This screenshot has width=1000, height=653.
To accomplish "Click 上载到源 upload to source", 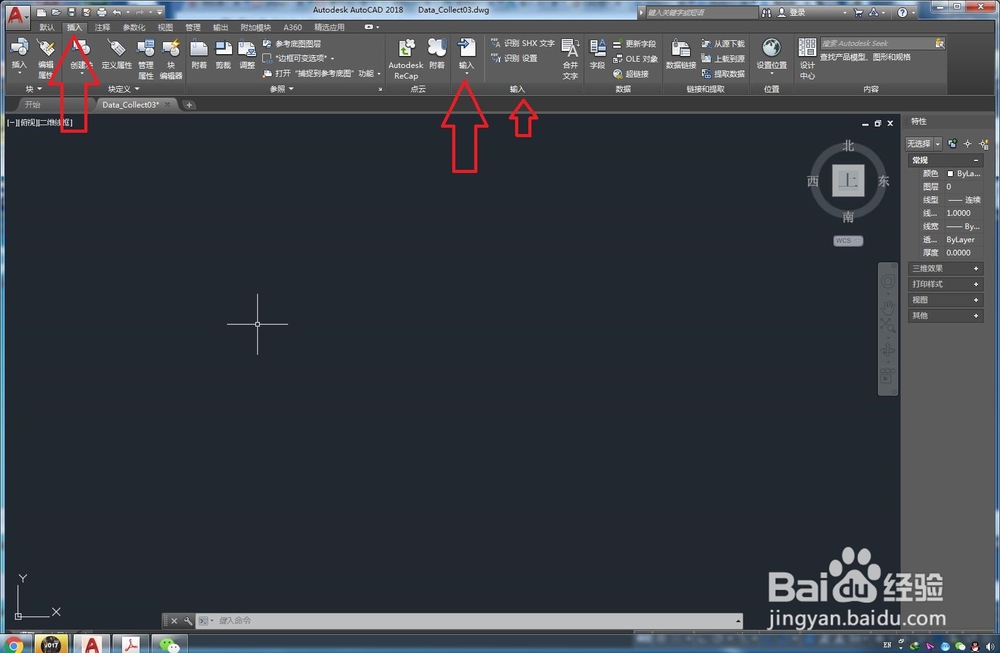I will point(723,59).
